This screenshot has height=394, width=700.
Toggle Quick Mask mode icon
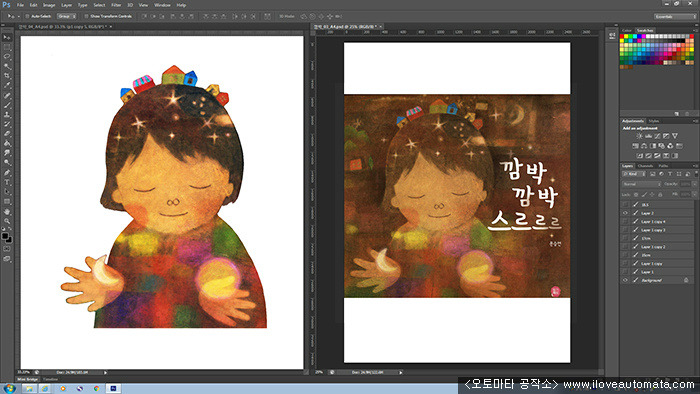point(7,249)
